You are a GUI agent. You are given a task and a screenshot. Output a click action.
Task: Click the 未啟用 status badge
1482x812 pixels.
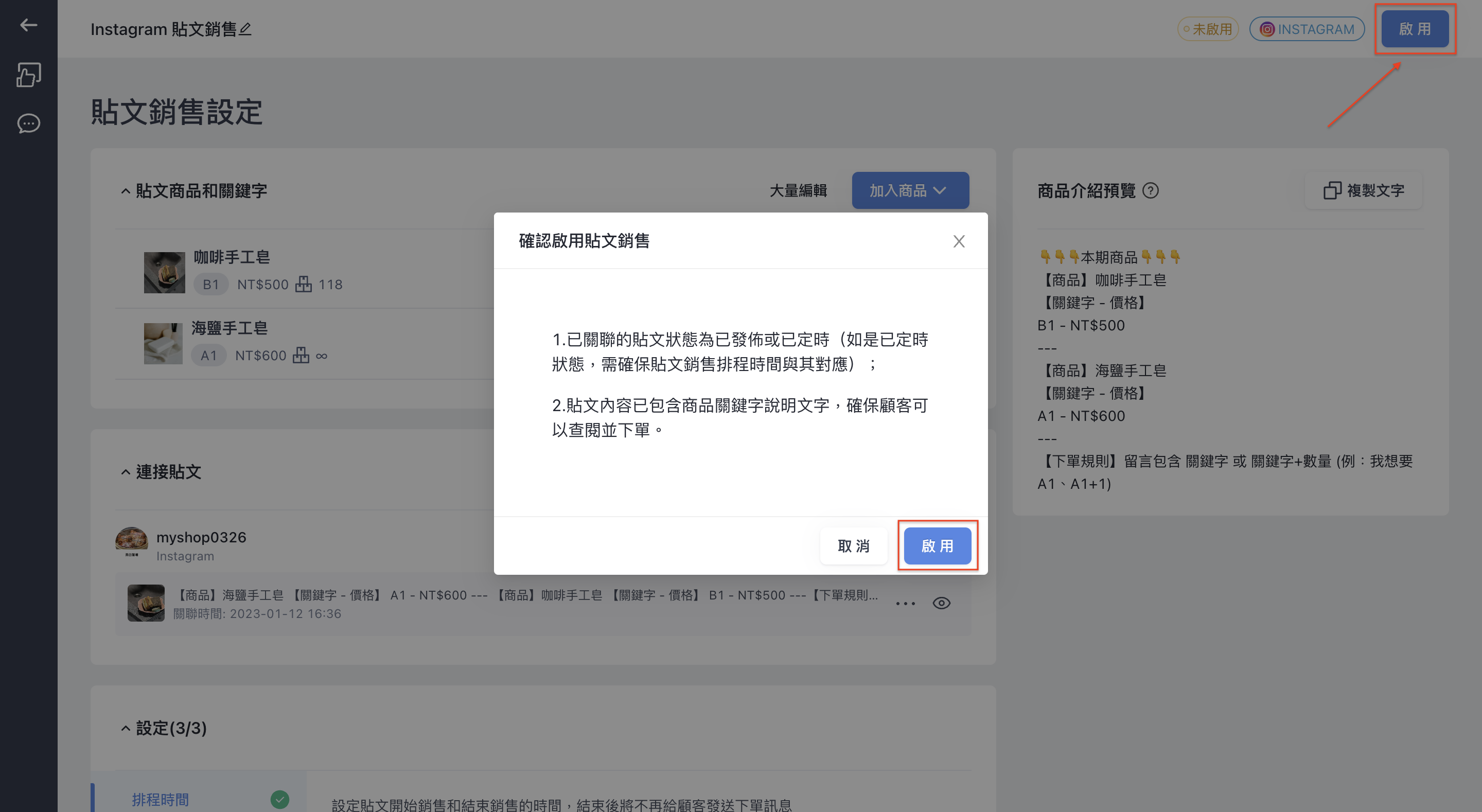coord(1208,29)
